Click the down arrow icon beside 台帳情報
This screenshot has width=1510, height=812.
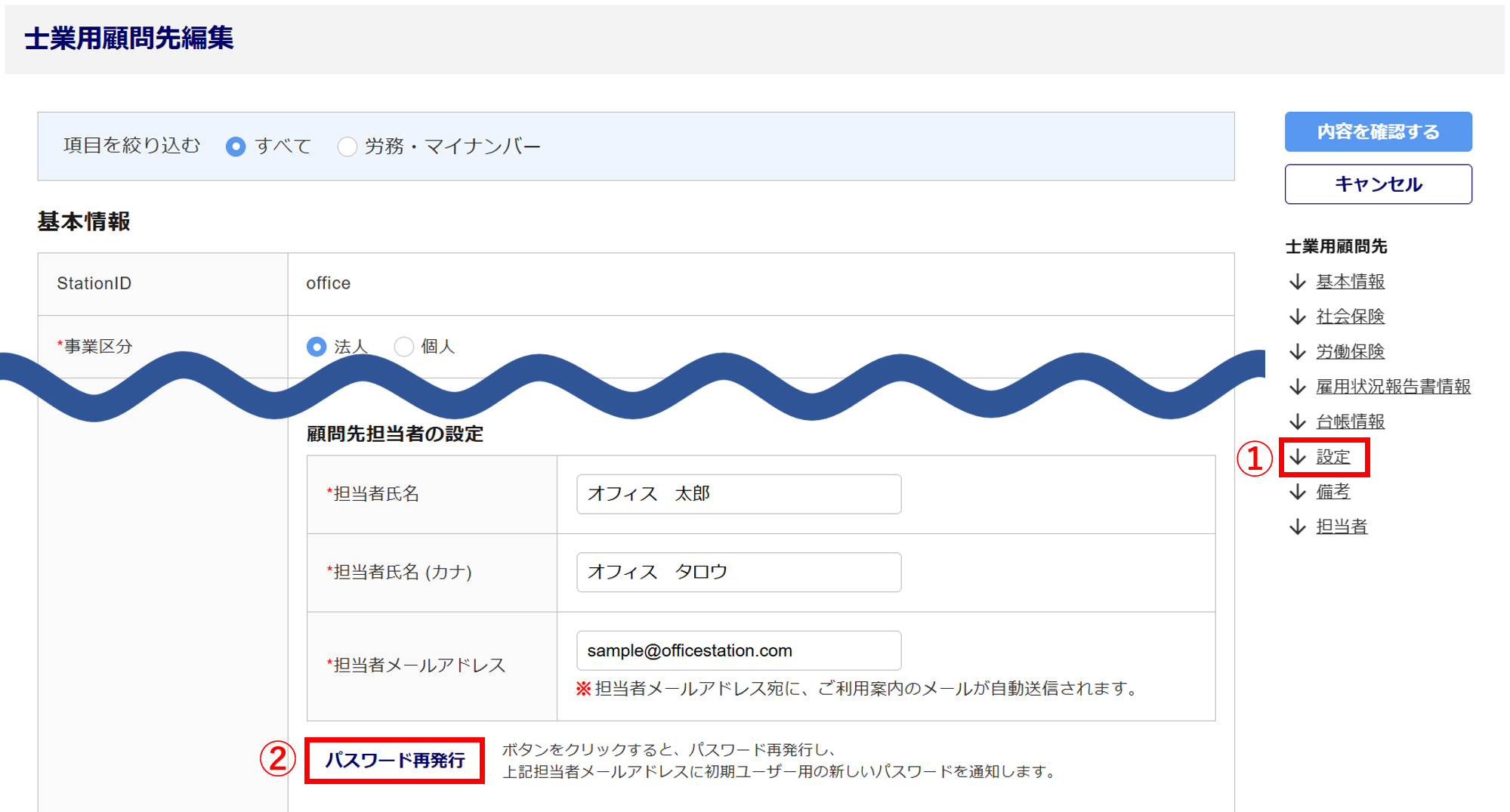pos(1297,421)
